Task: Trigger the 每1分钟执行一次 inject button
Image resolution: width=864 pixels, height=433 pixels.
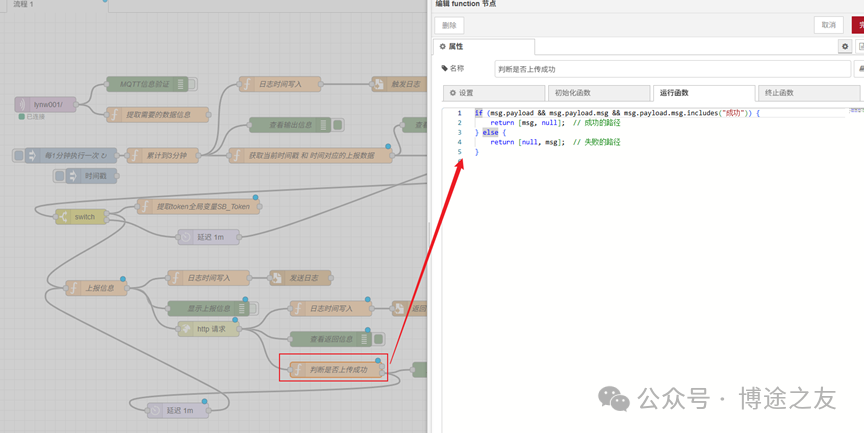Action: (x=19, y=155)
